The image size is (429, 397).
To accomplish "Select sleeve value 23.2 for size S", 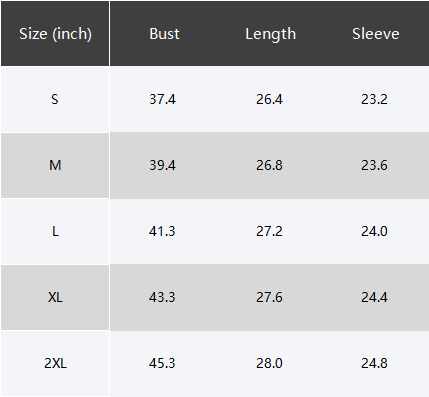I will pos(374,99).
